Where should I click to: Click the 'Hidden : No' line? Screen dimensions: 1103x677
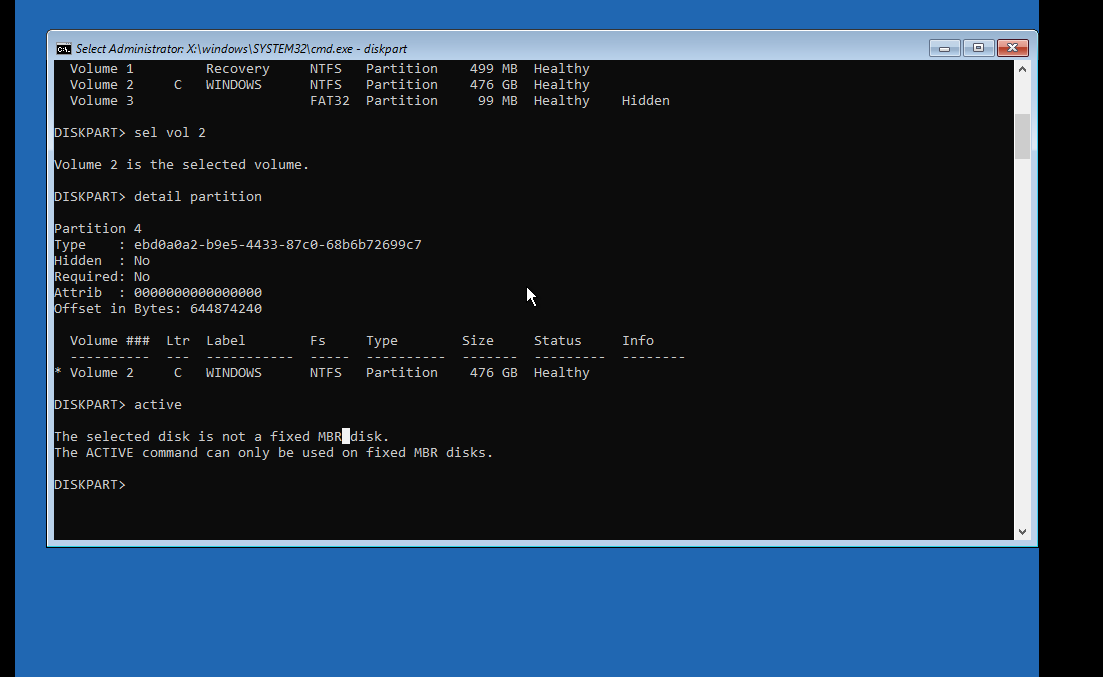(x=102, y=261)
